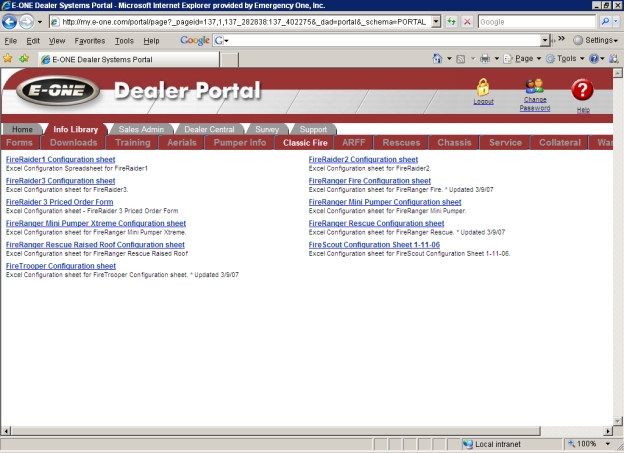Open the Home button dropdown arrow
The height and width of the screenshot is (453, 624).
449,59
